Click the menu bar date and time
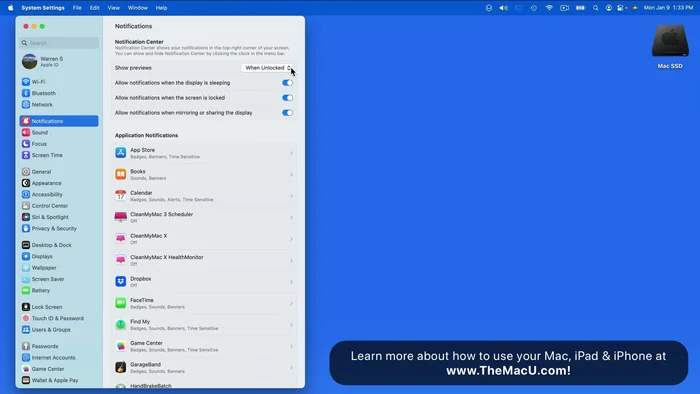This screenshot has width=700, height=394. pyautogui.click(x=668, y=8)
